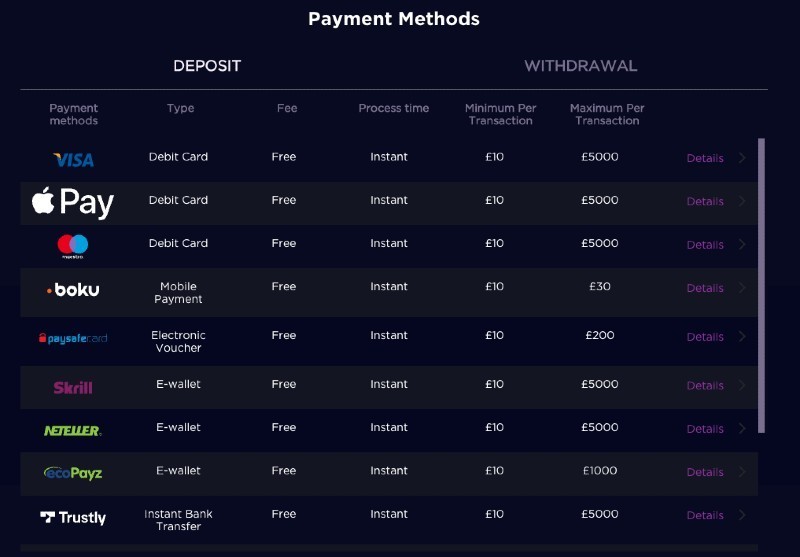
Task: Open Details link for Visa row
Action: (705, 158)
